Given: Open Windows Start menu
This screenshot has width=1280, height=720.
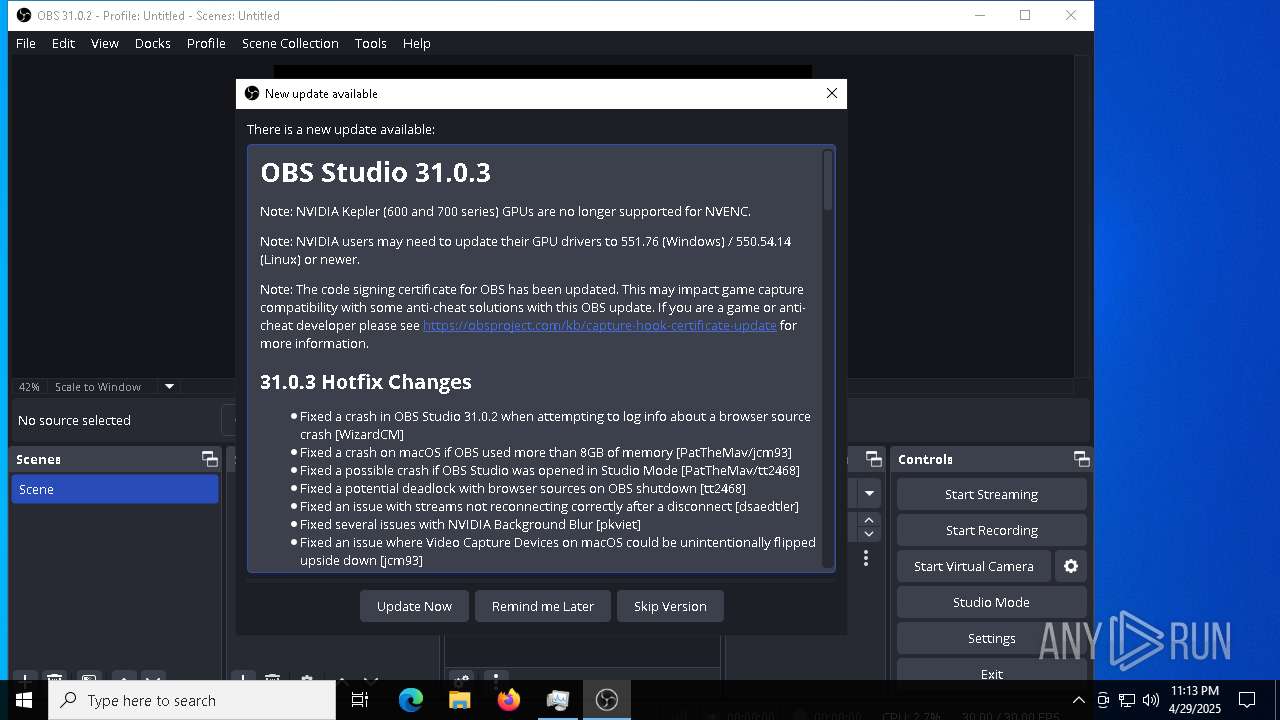Looking at the screenshot, I should (24, 700).
